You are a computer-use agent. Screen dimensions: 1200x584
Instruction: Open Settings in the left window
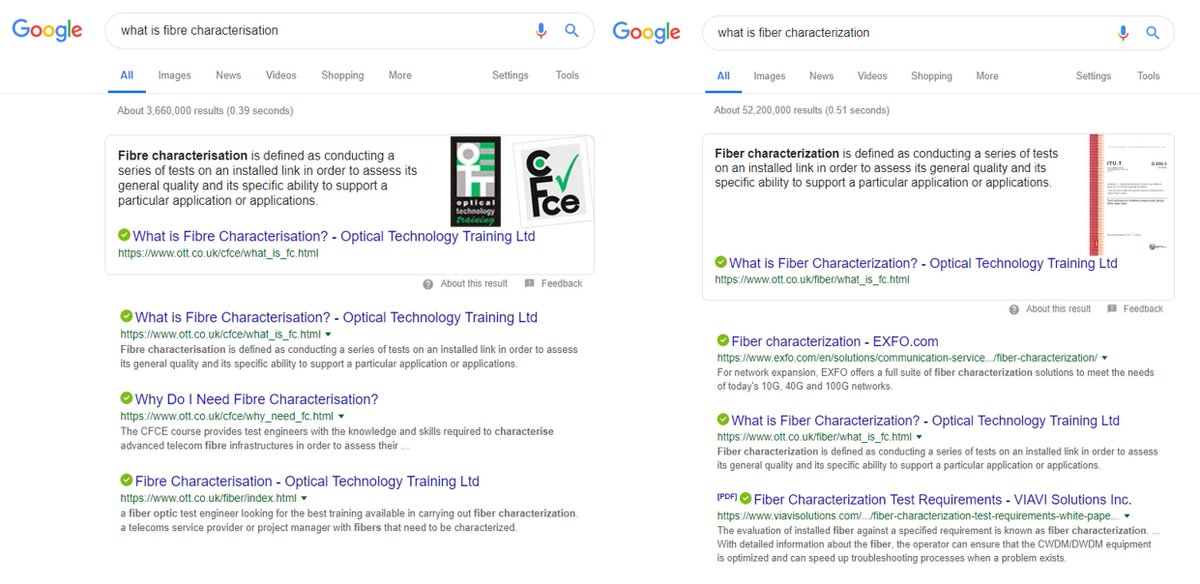point(510,75)
